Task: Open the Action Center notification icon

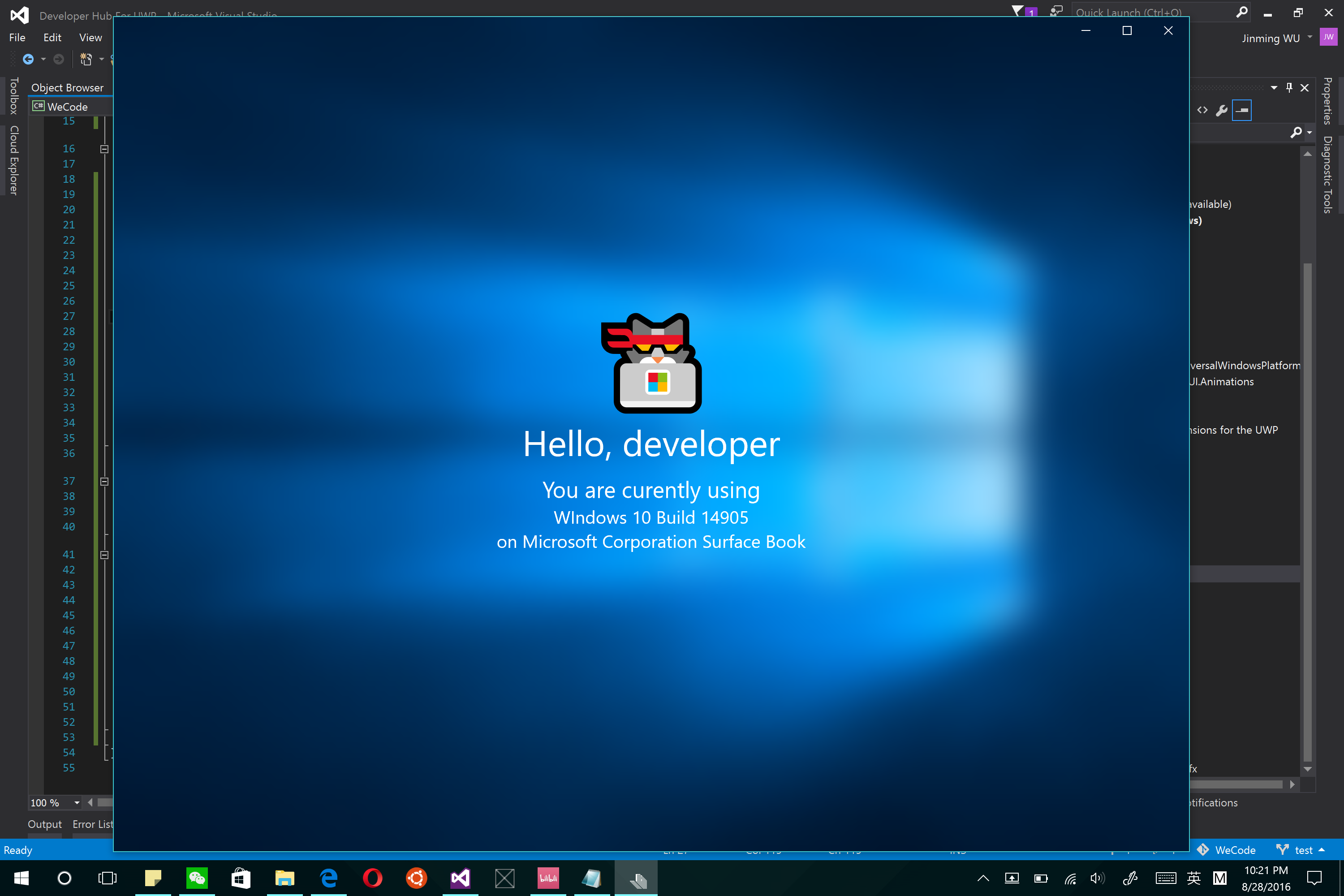Action: pyautogui.click(x=1315, y=878)
